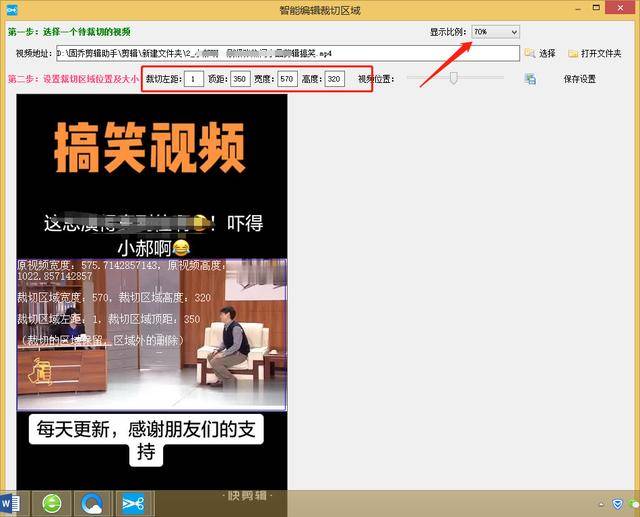Click the magnifier icon beside 选择
This screenshot has height=517, width=640.
pos(530,53)
